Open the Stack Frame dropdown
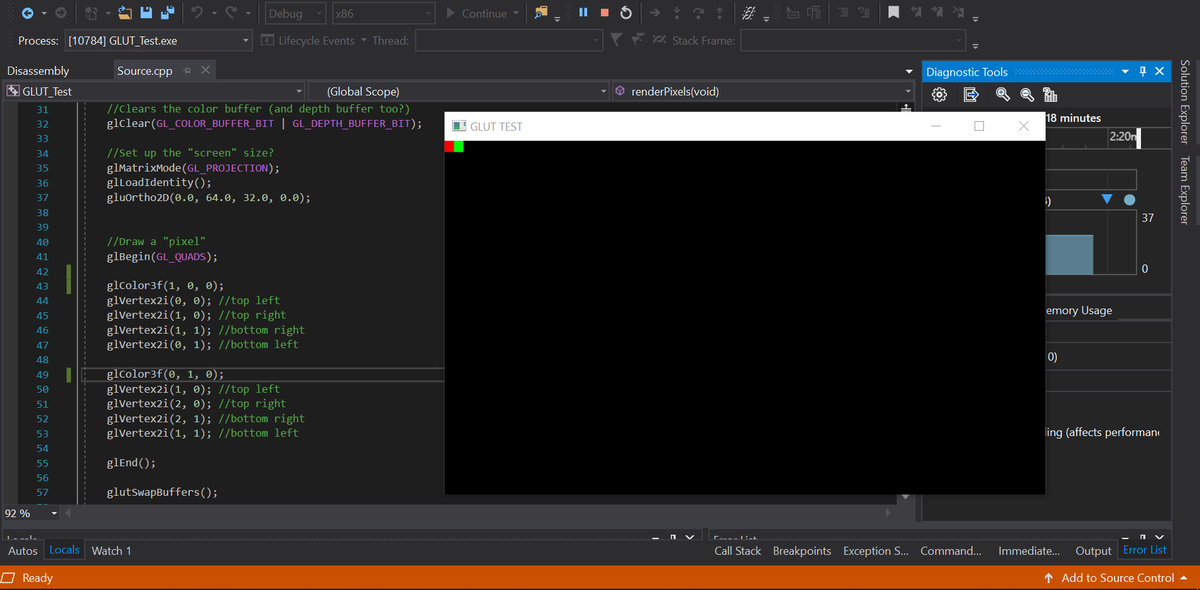Image resolution: width=1200 pixels, height=590 pixels. pos(854,41)
